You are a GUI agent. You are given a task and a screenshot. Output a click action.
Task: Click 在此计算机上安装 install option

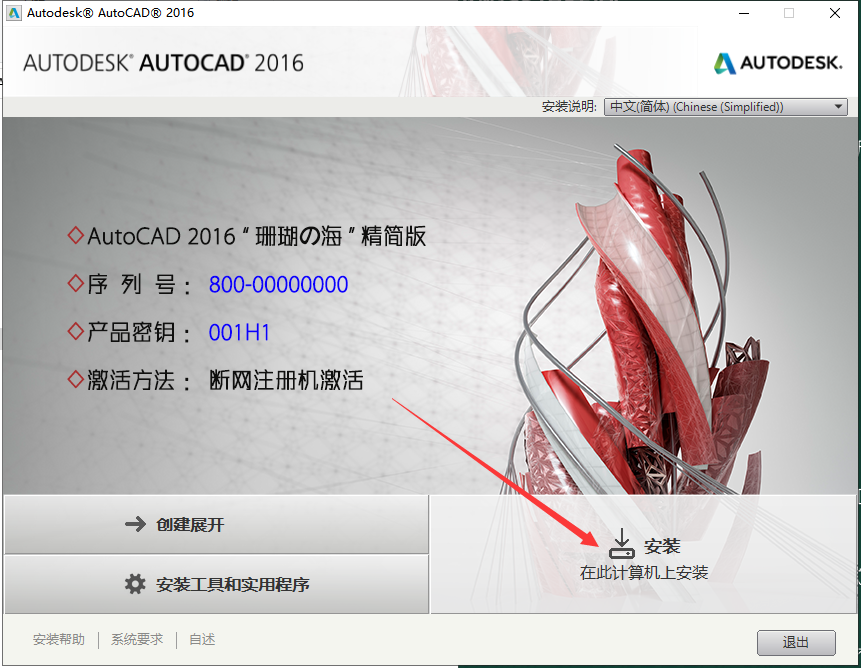644,554
